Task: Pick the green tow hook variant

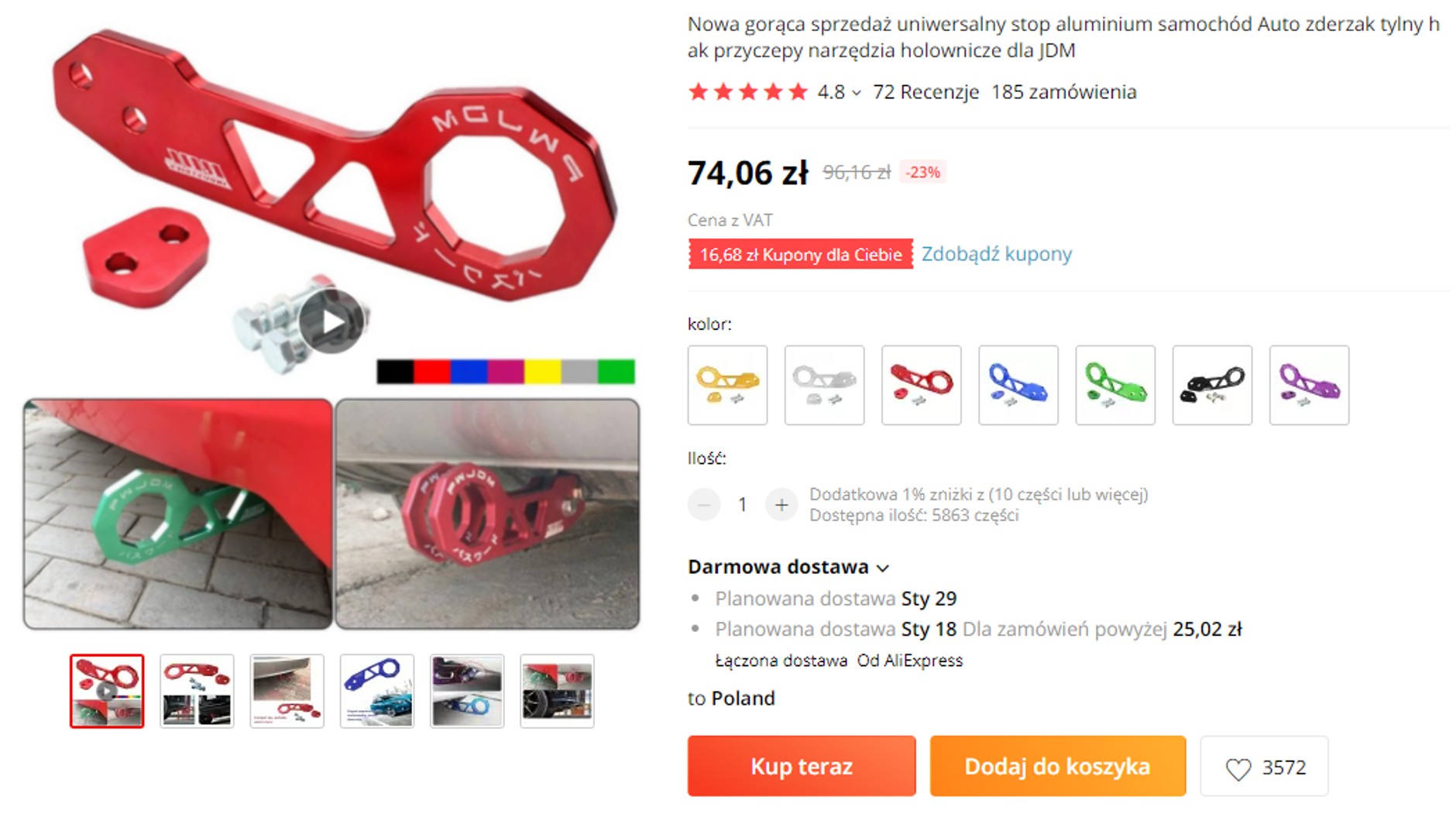Action: [x=1114, y=385]
